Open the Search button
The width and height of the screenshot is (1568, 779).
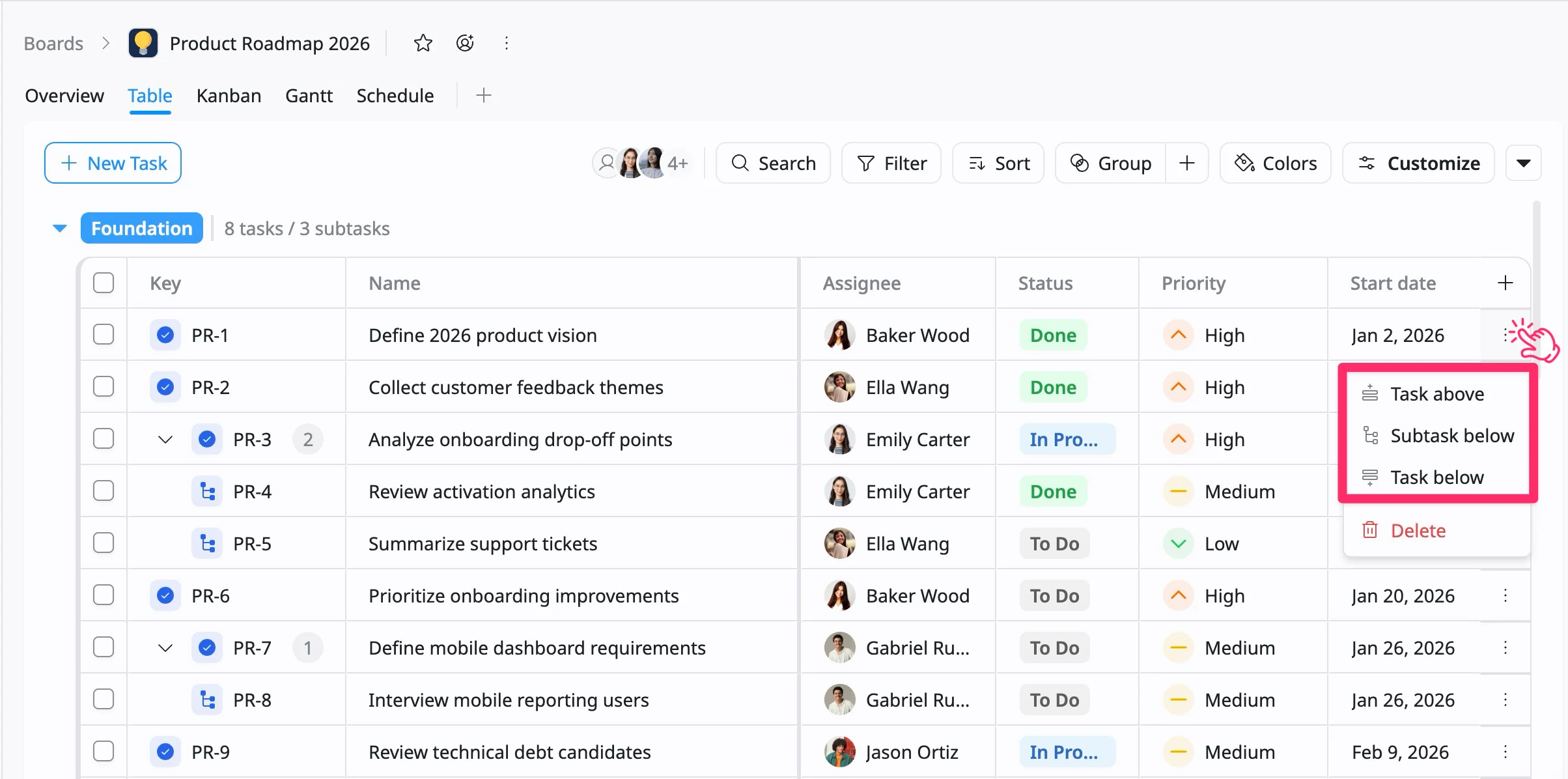773,163
